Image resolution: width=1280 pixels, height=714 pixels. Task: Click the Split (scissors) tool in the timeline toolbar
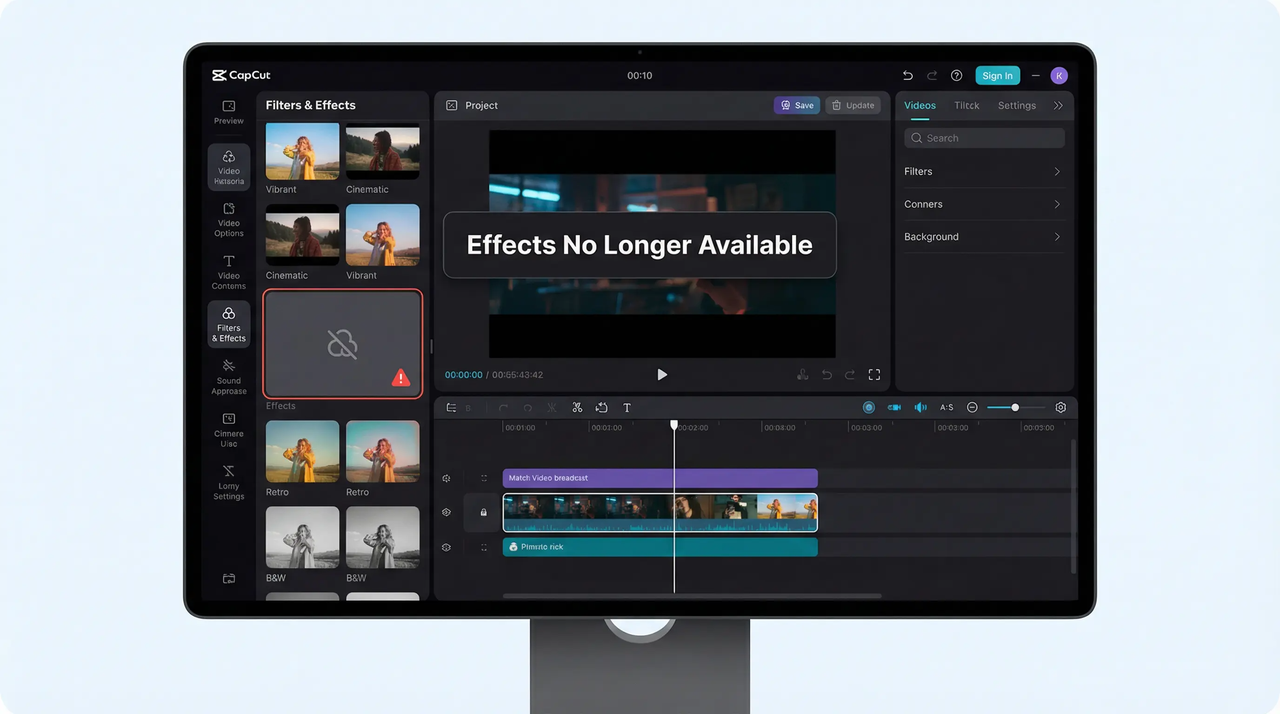point(576,407)
